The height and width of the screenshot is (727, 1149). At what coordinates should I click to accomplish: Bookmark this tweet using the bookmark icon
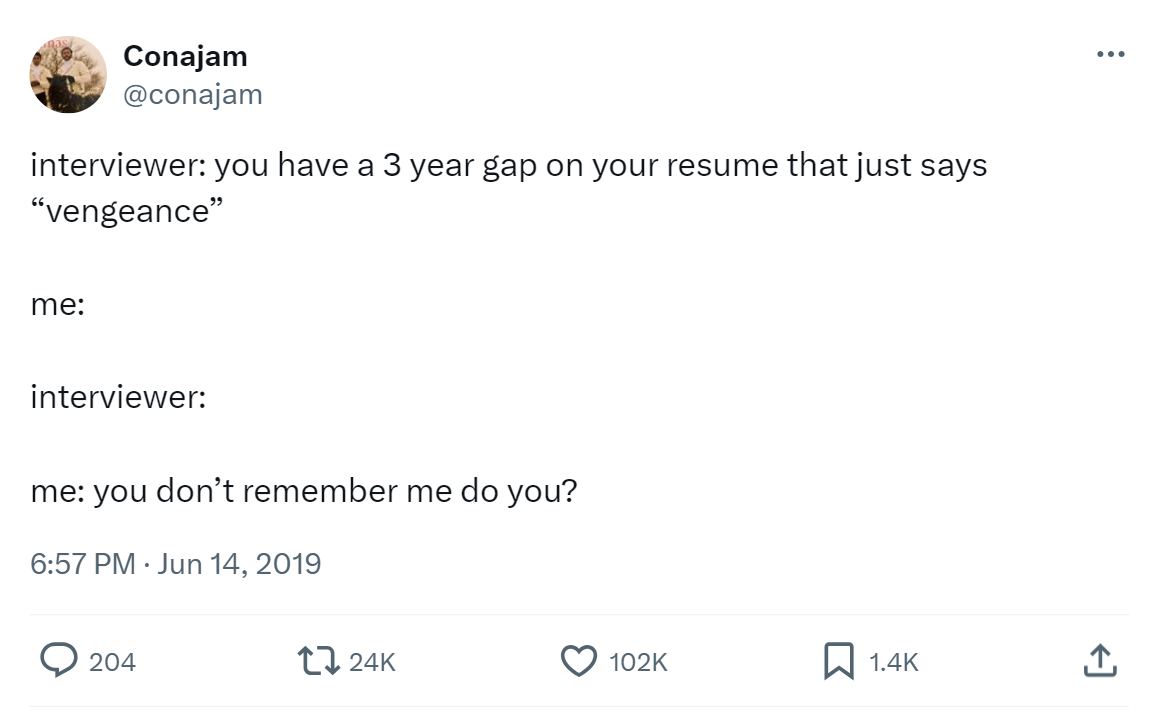(836, 661)
